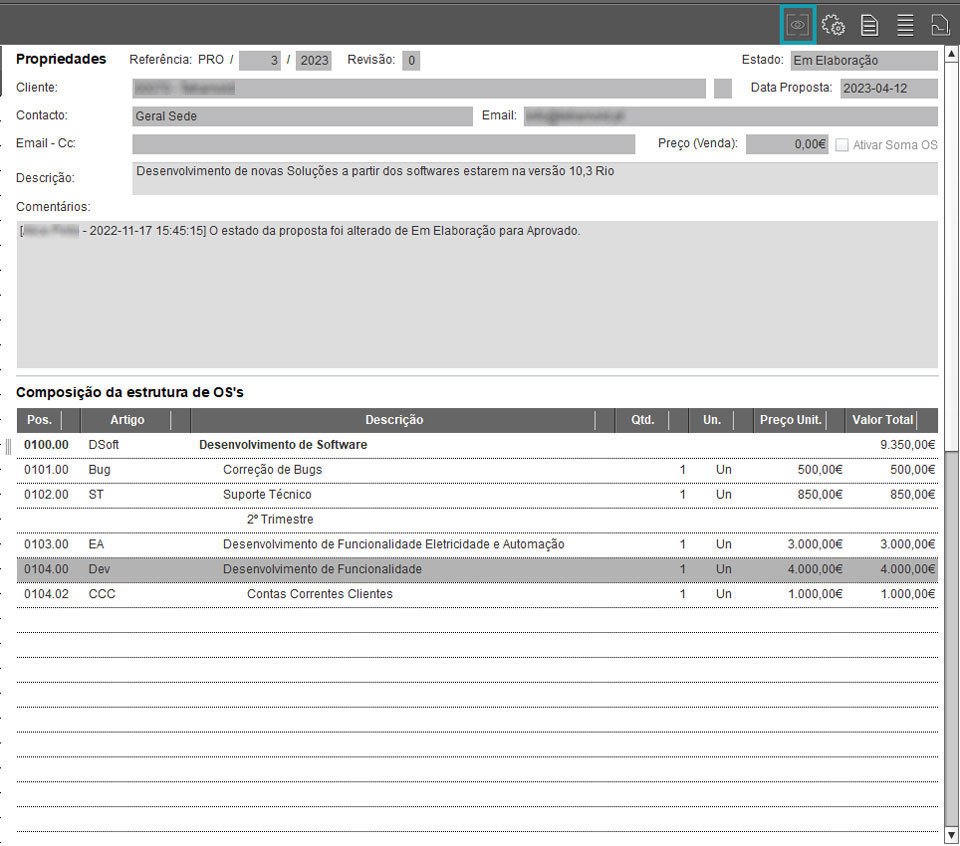This screenshot has width=960, height=846.
Task: Click the Contacto field with Geral Sede
Action: pos(301,116)
